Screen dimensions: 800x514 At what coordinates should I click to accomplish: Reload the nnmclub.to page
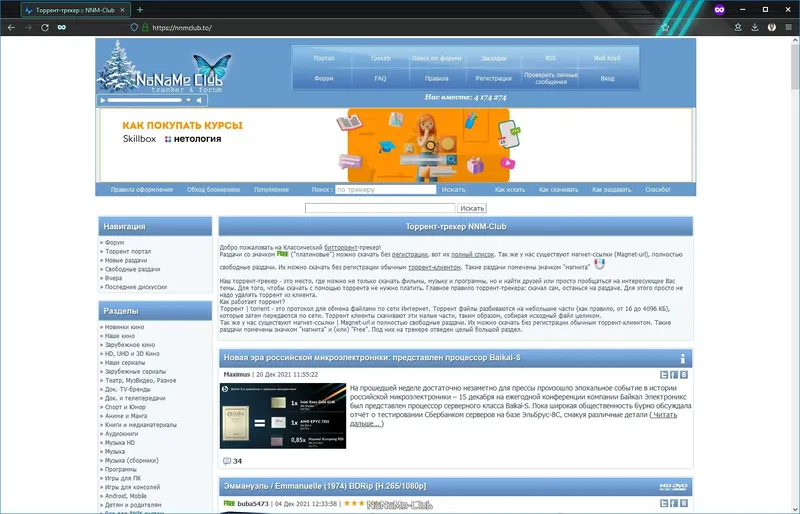point(45,28)
